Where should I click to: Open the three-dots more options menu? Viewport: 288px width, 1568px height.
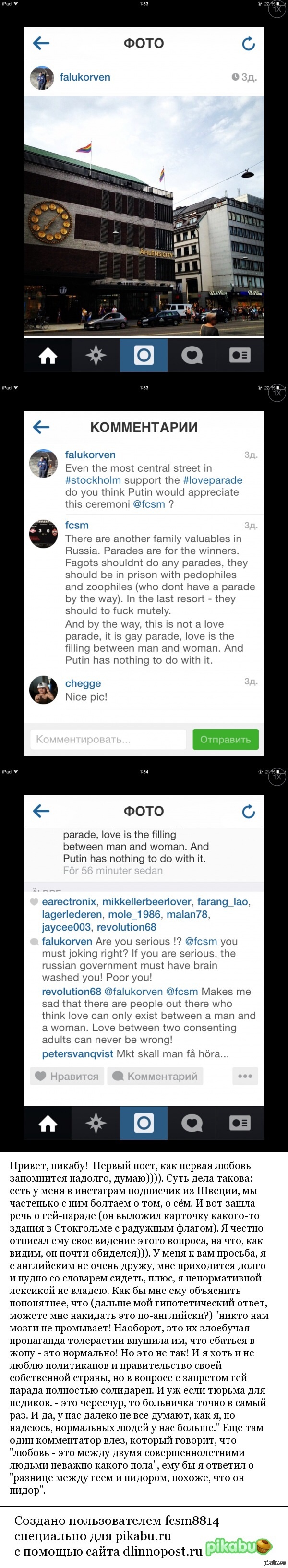245,1076
